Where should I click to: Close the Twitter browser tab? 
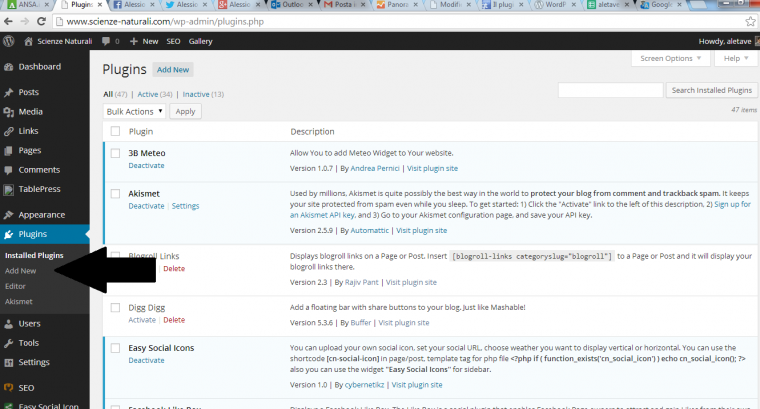pyautogui.click(x=205, y=4)
